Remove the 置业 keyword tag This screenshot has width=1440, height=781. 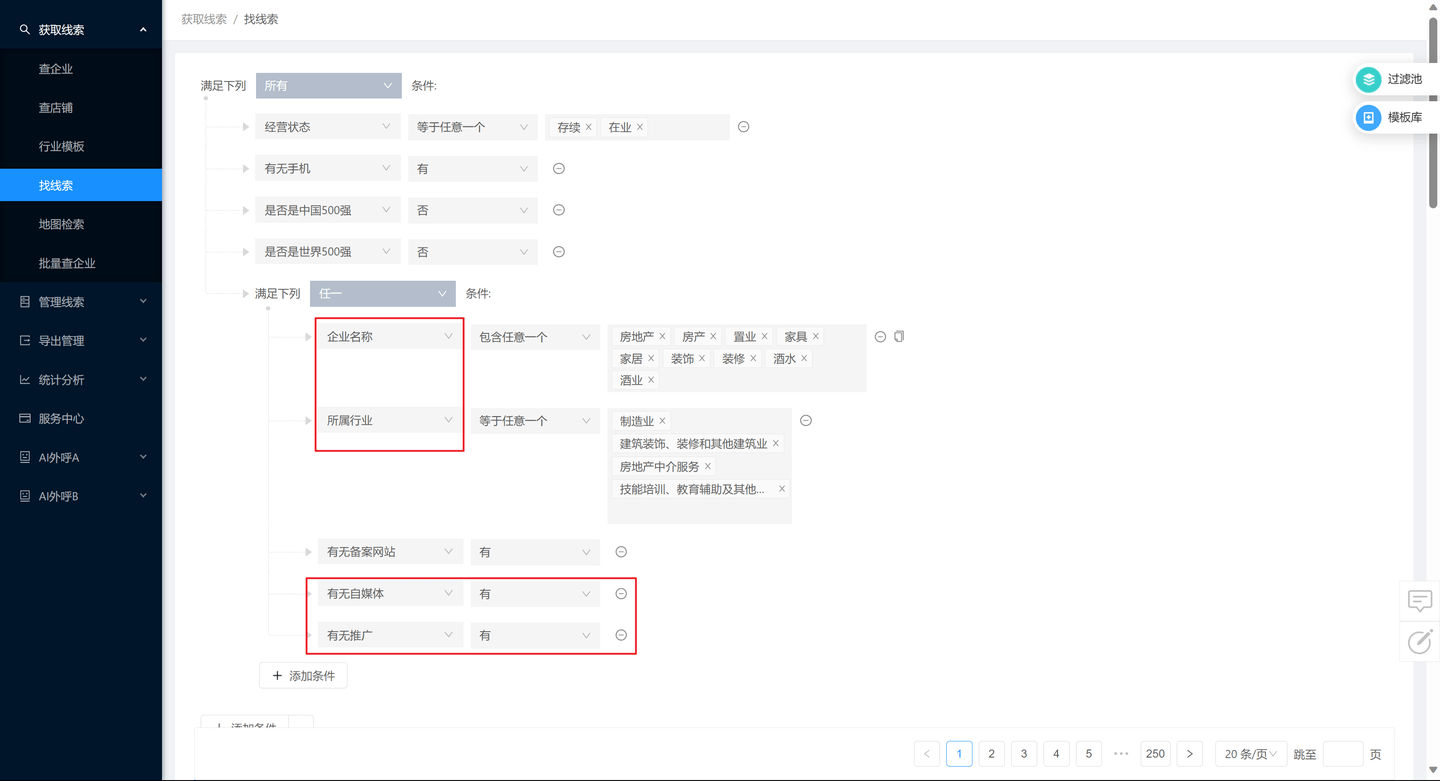[764, 337]
